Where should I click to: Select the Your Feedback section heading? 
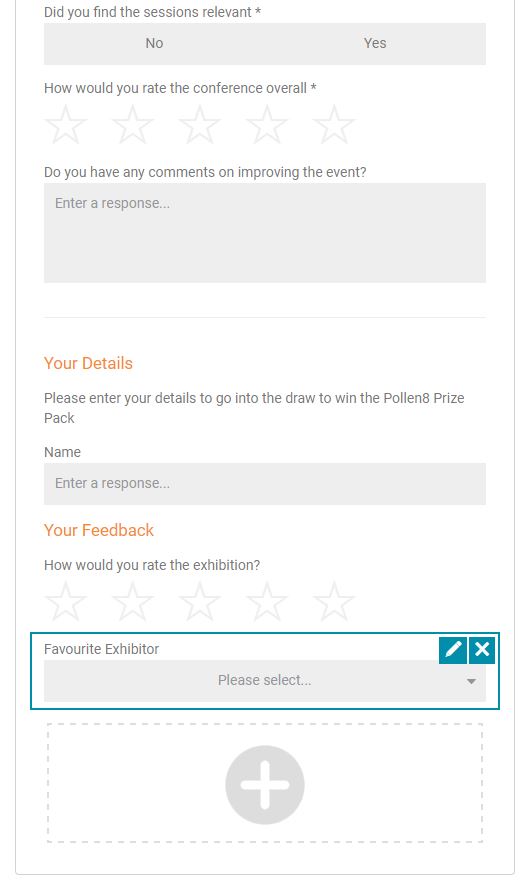tap(99, 530)
